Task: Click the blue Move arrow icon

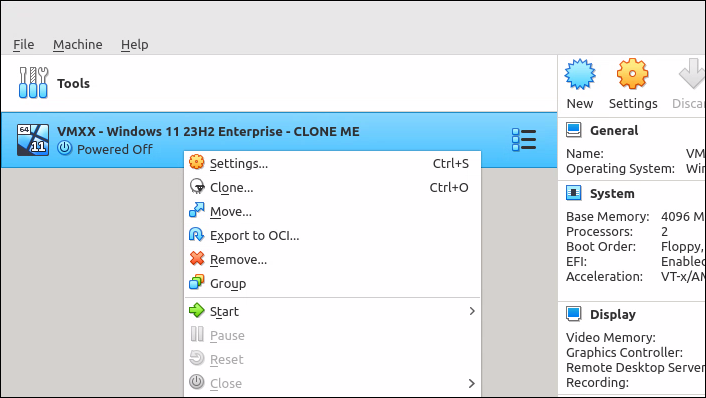Action: pyautogui.click(x=196, y=210)
